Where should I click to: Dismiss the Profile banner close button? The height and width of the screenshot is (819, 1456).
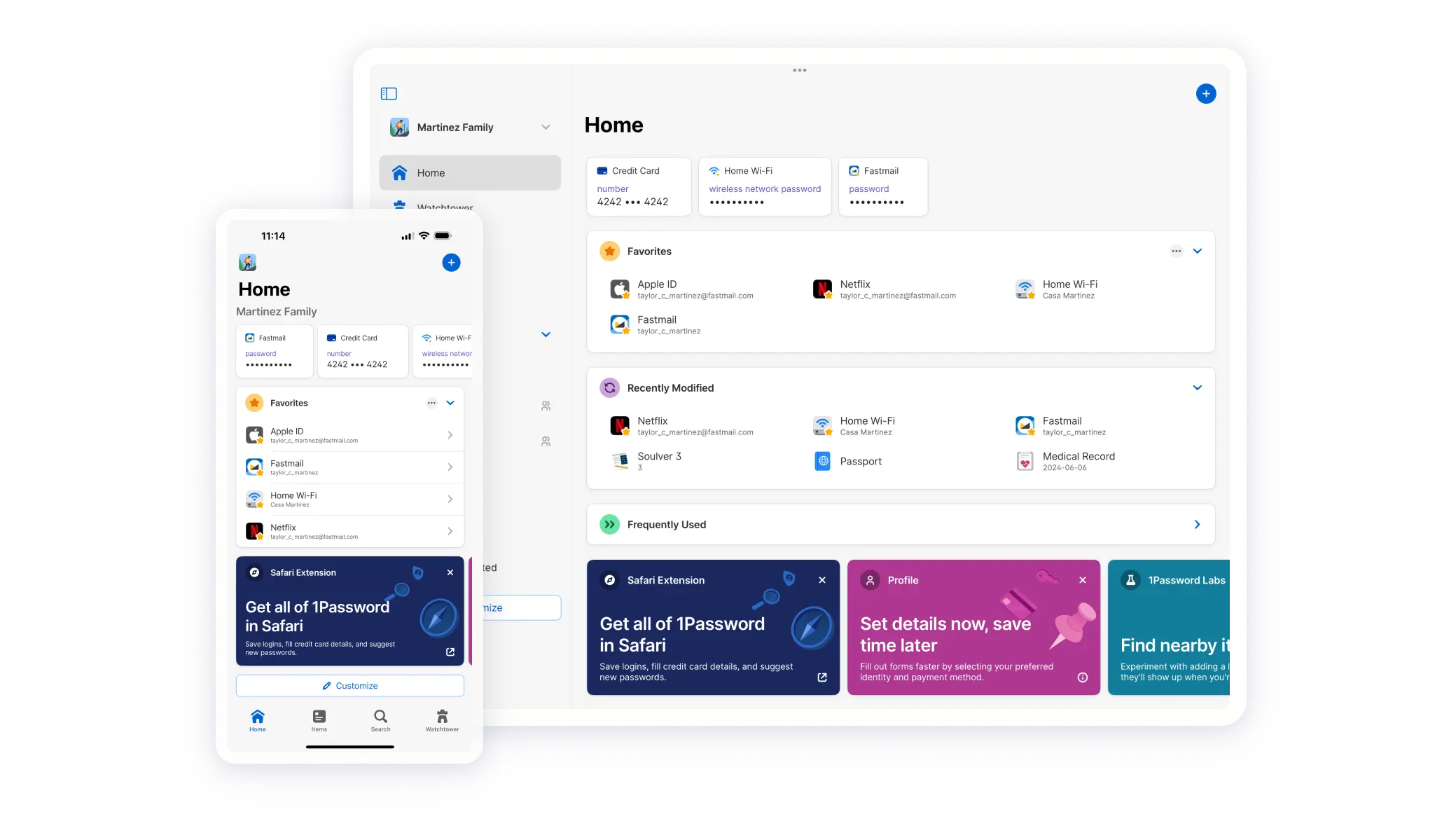click(1083, 580)
